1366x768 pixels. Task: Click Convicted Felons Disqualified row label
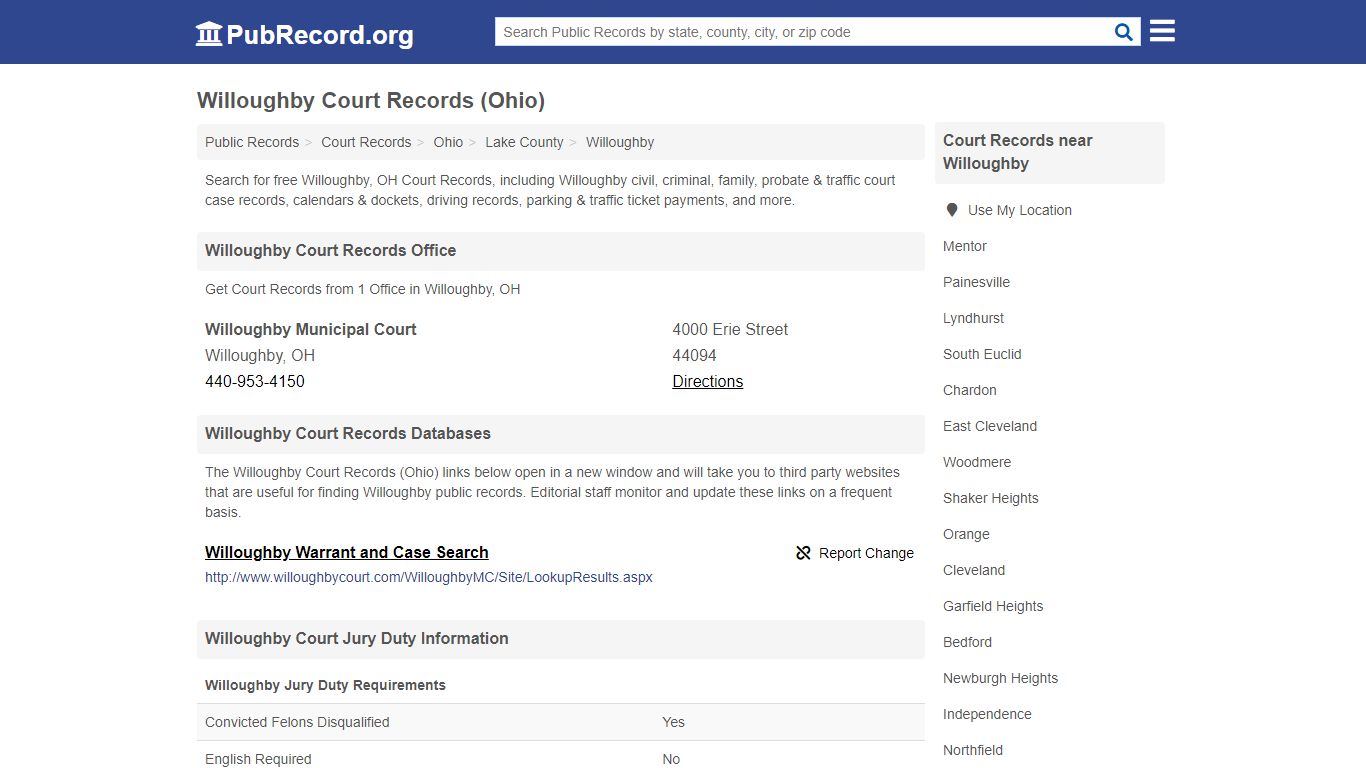point(297,722)
